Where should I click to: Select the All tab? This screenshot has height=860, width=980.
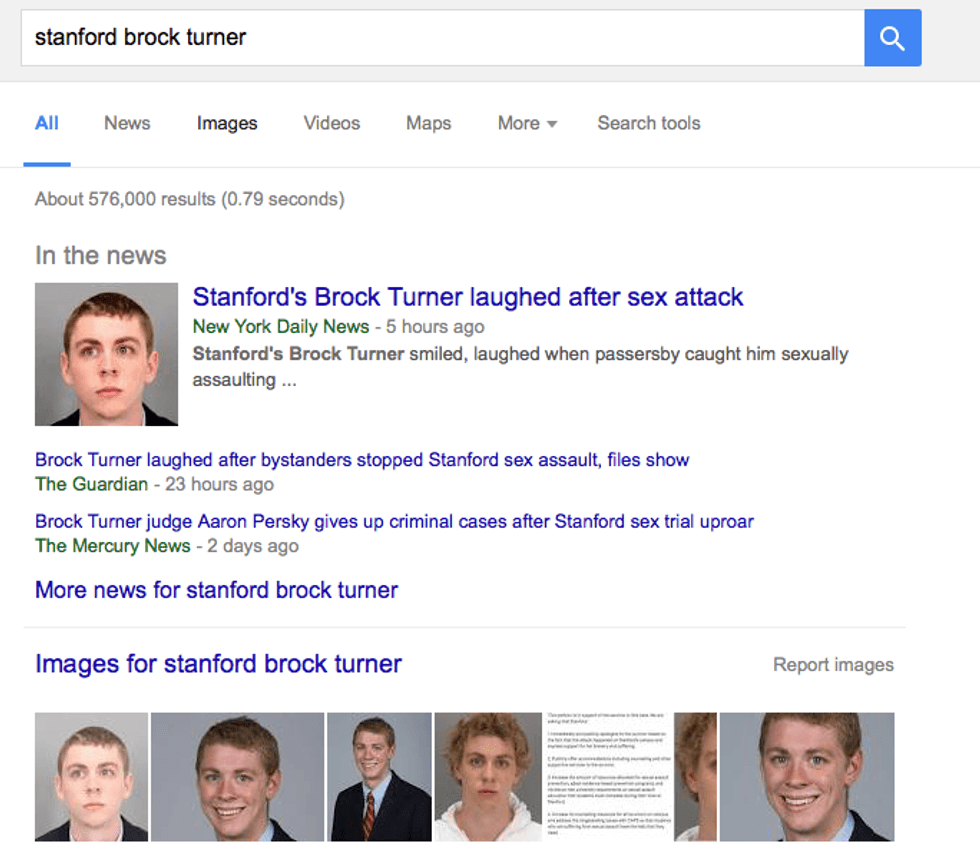click(47, 123)
